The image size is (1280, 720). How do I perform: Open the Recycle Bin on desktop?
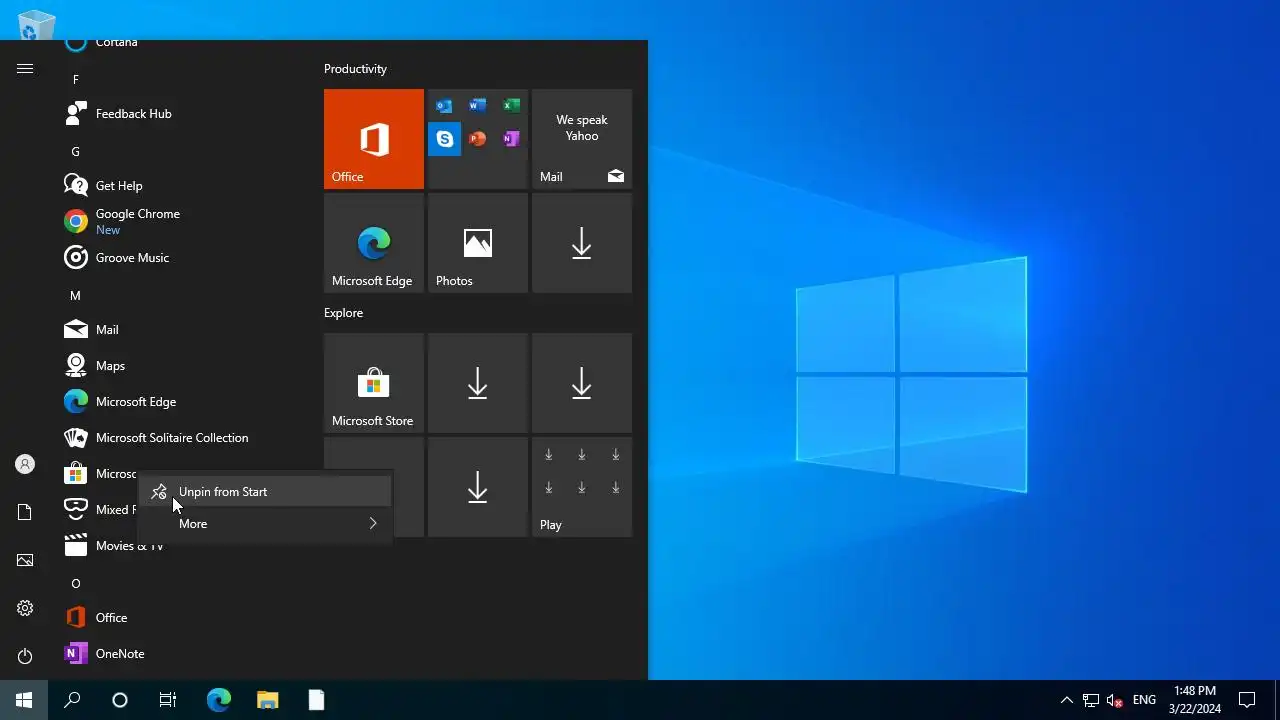click(x=35, y=24)
